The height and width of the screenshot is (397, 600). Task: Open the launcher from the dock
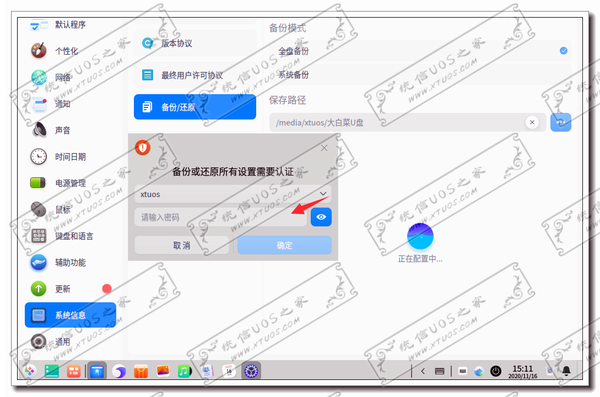click(29, 371)
